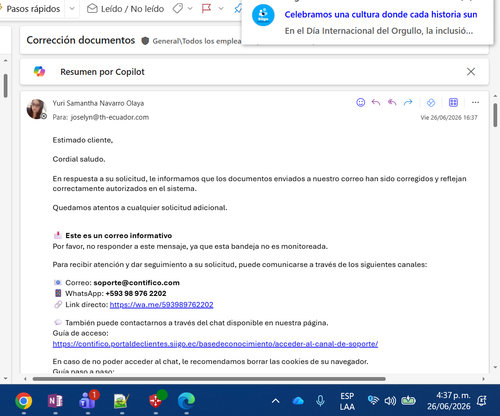Open the apps grid icon in message header
Screen dimensions: 500x416
tap(453, 102)
